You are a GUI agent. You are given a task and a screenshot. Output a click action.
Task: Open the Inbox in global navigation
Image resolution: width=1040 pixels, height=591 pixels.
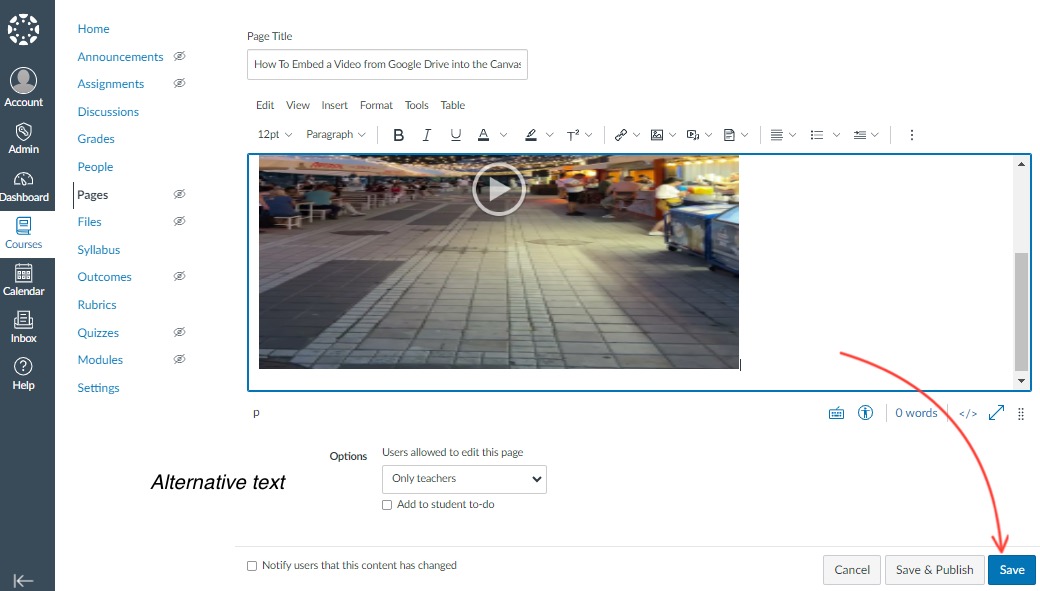click(x=23, y=326)
